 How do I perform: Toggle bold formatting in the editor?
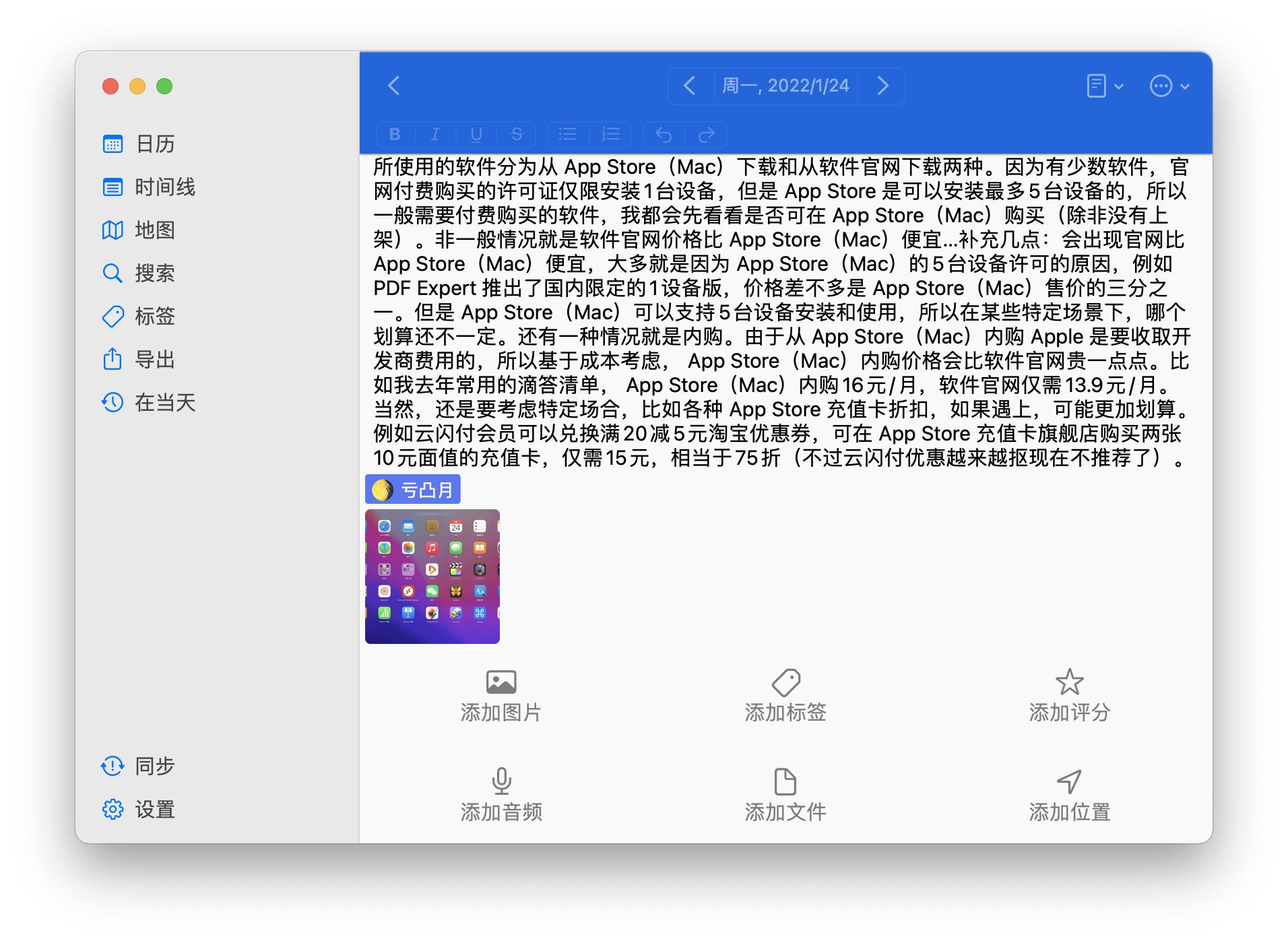pyautogui.click(x=395, y=134)
